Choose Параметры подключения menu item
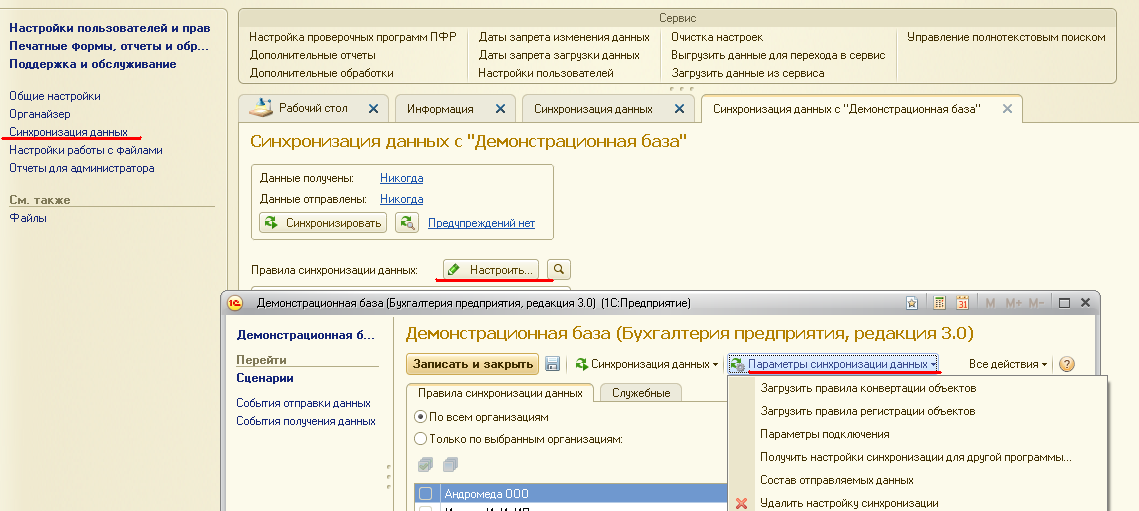The width and height of the screenshot is (1139, 511). point(824,435)
